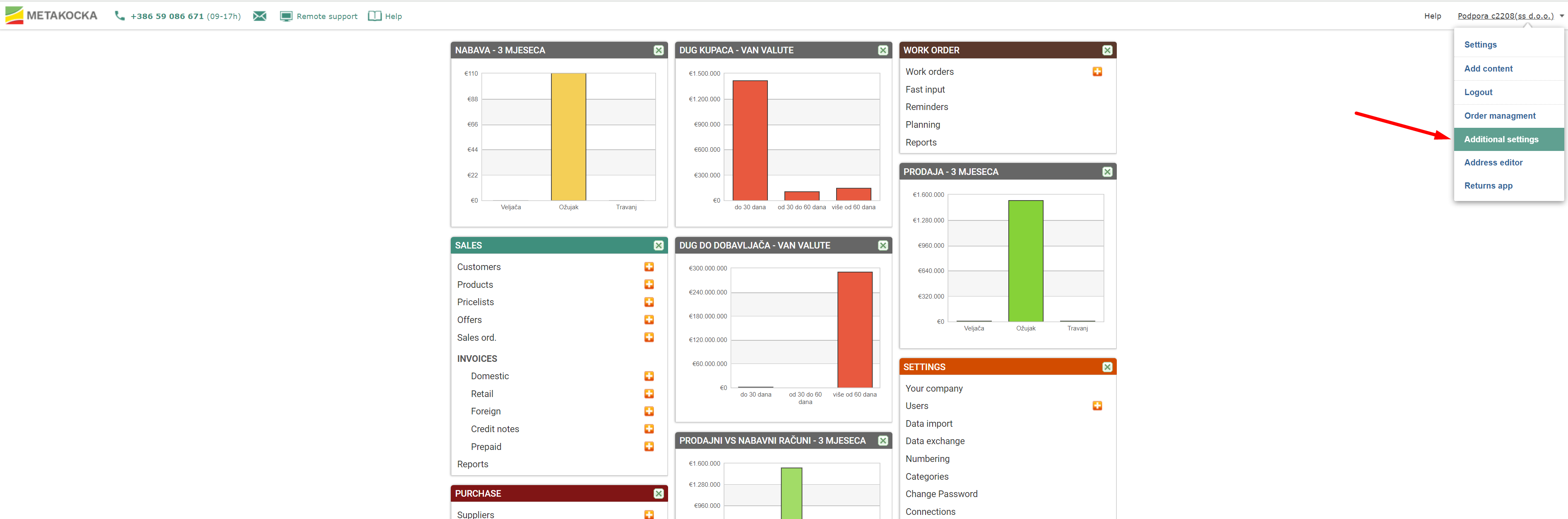Click the Metakocka logo
The width and height of the screenshot is (1568, 519).
(51, 15)
